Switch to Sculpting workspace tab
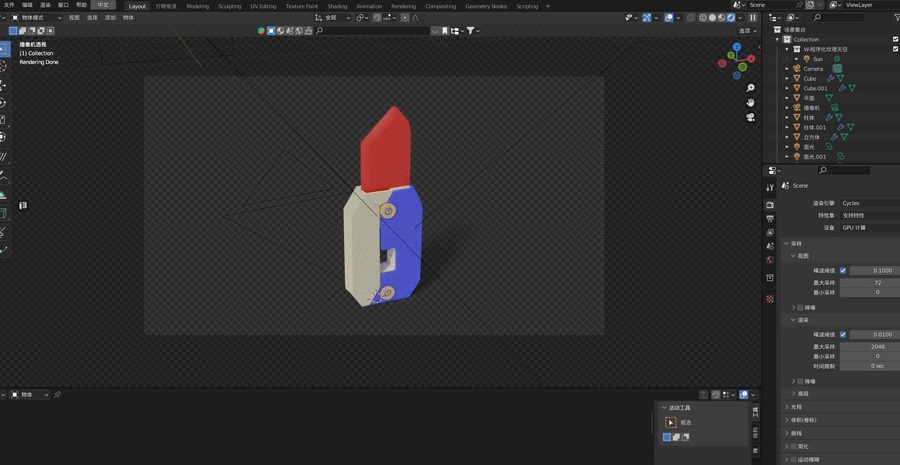 [230, 6]
